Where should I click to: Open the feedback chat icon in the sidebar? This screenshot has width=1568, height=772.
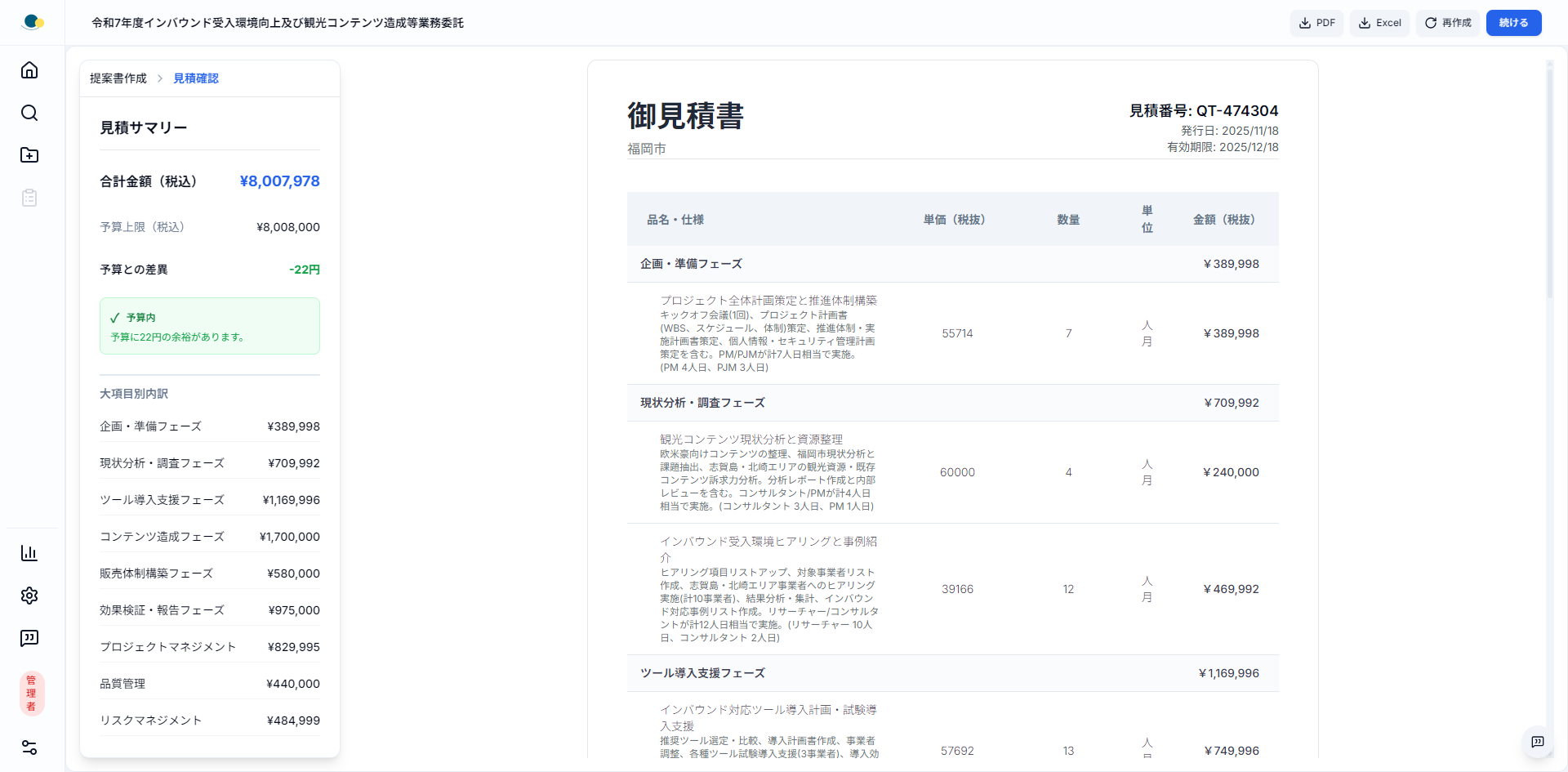29,638
